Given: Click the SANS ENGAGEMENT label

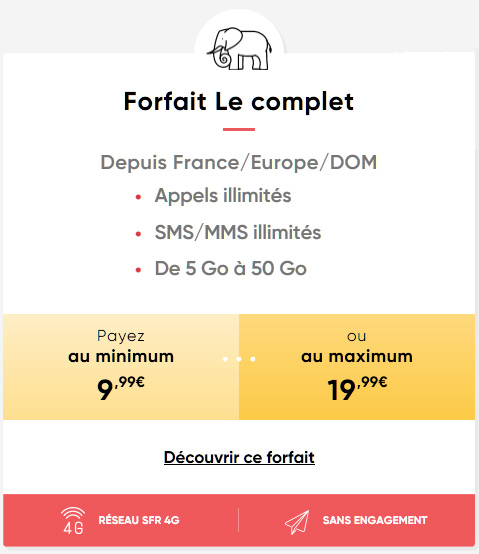Looking at the screenshot, I should (x=375, y=520).
